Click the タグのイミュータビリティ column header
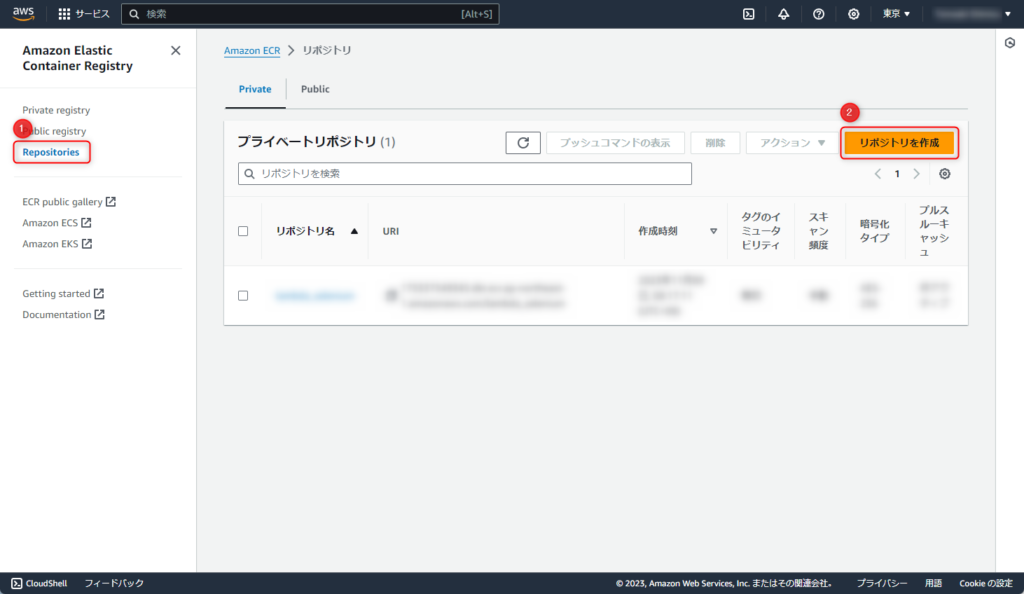 click(x=761, y=231)
